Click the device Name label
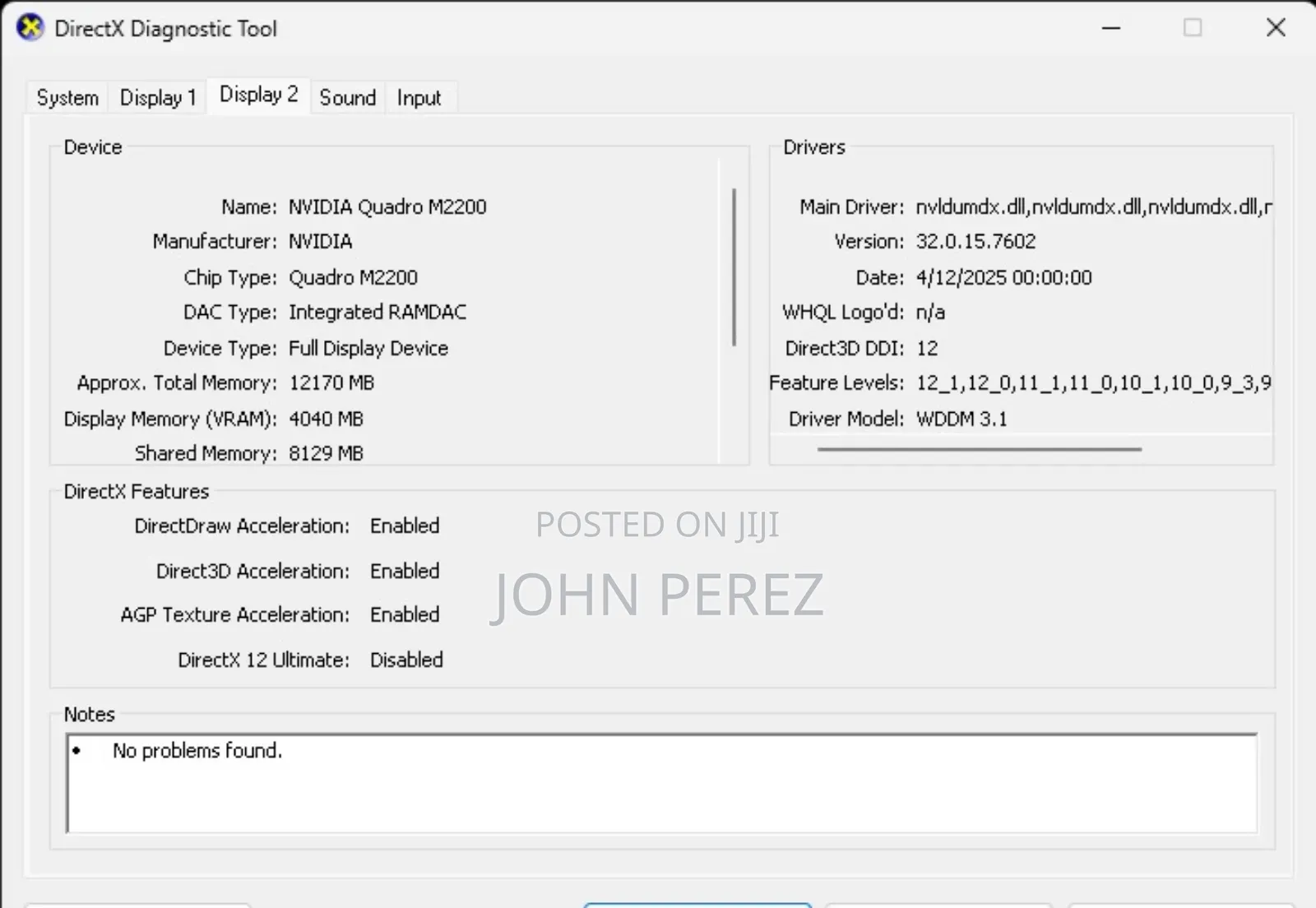Viewport: 1316px width, 908px height. 249,206
